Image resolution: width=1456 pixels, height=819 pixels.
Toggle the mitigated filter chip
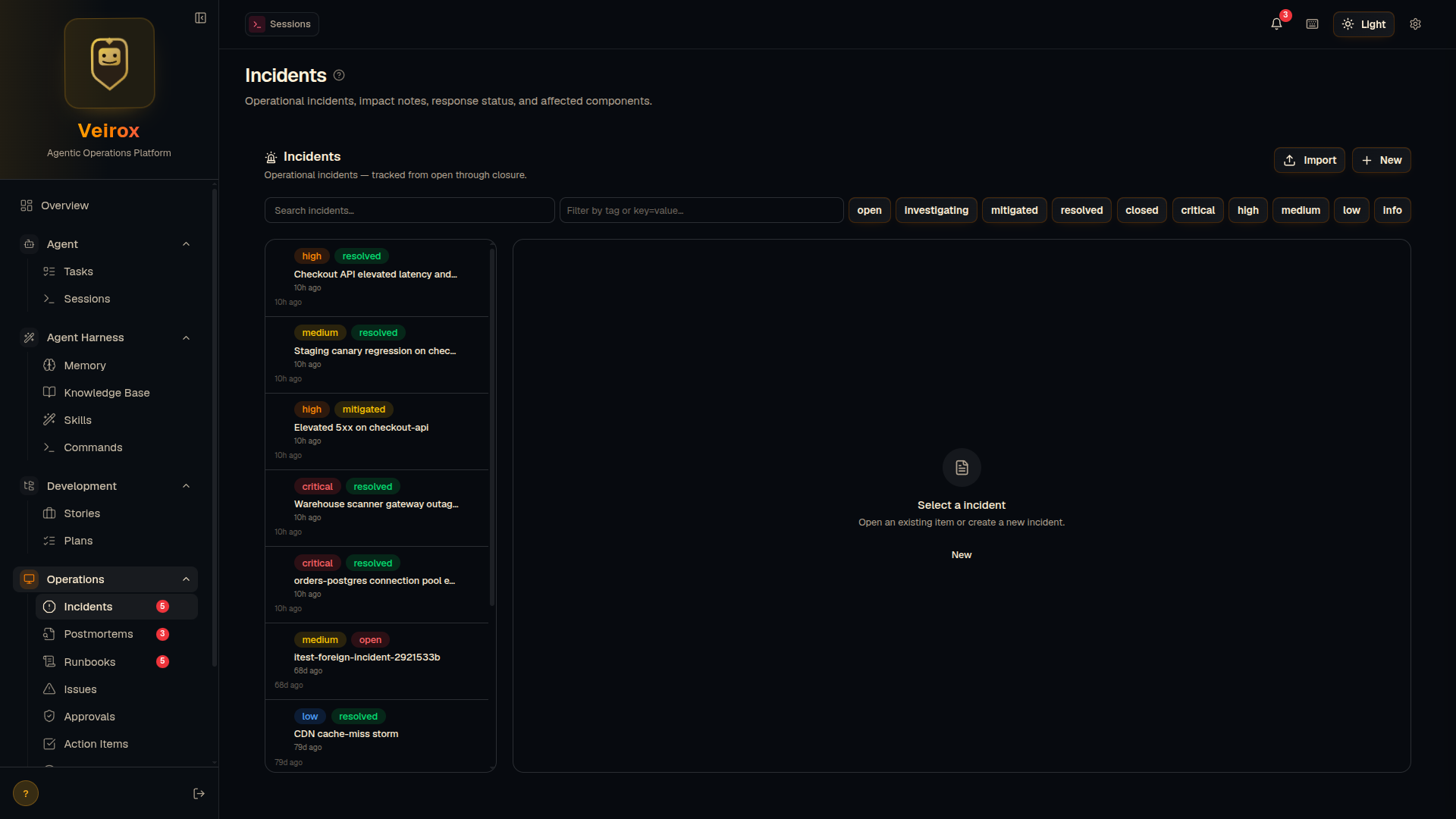click(x=1014, y=210)
